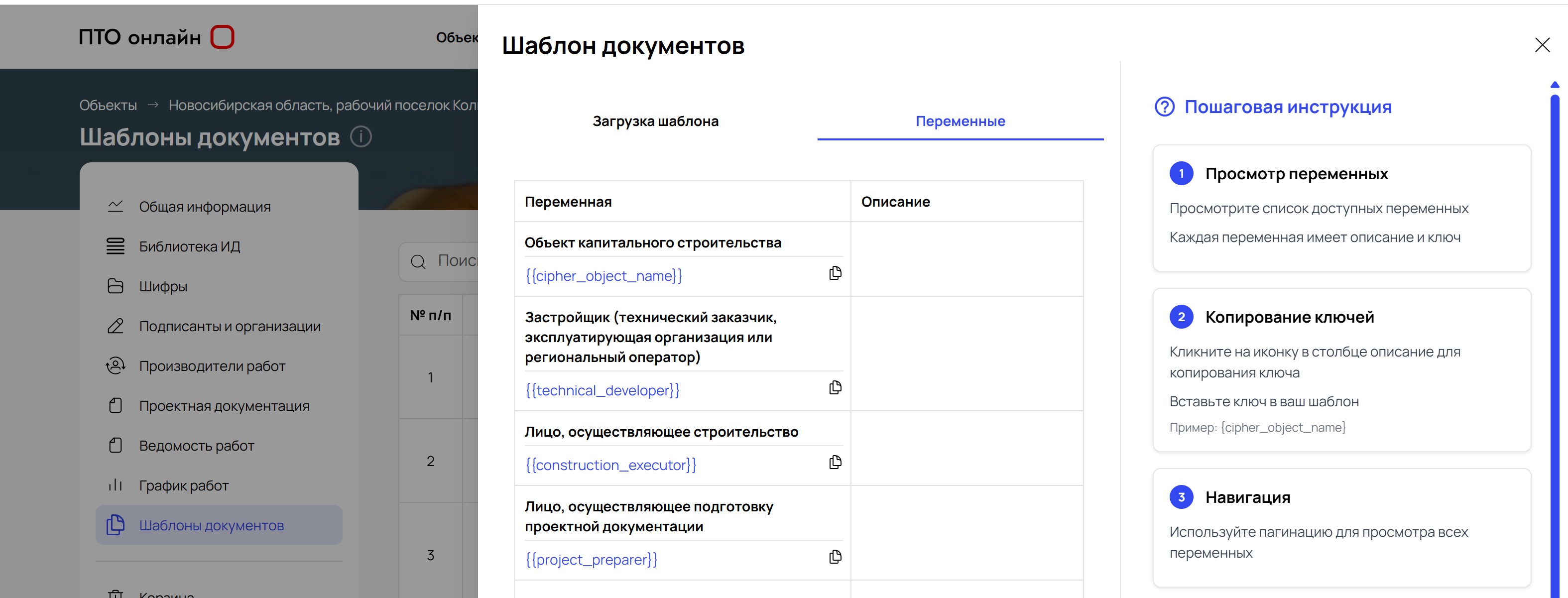Click the Пошаговая инструкция heading link

tap(1287, 107)
